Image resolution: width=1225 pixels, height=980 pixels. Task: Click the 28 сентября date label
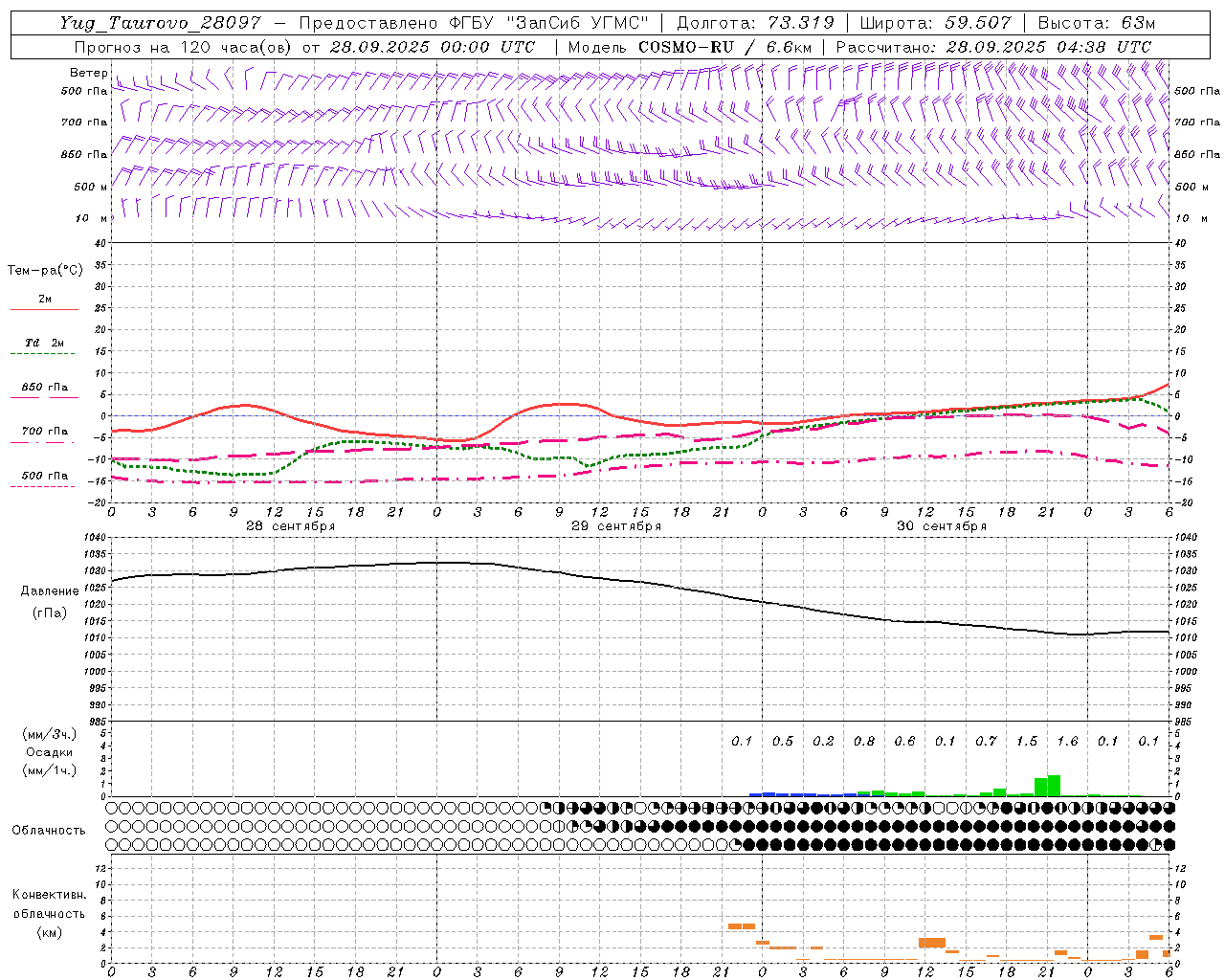click(290, 526)
